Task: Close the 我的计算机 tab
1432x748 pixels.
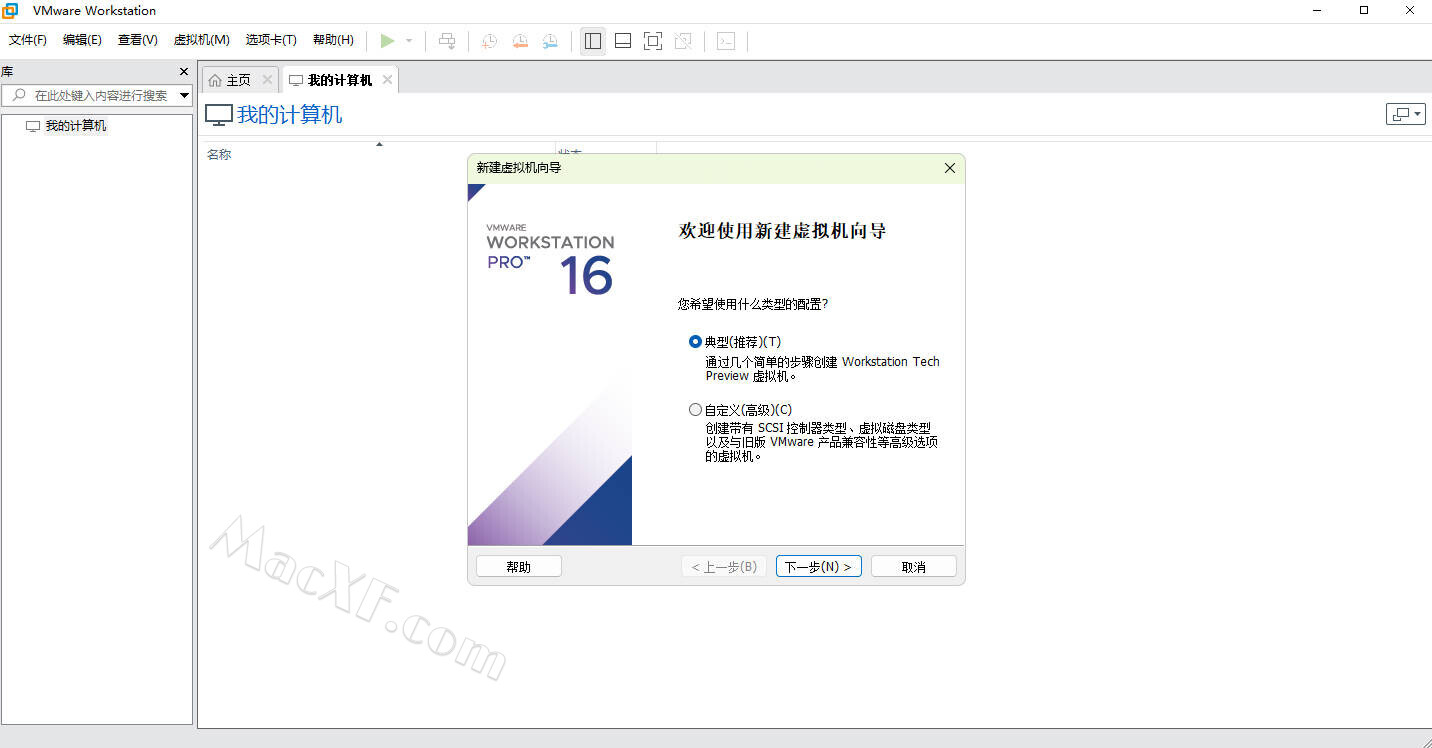Action: click(x=386, y=80)
